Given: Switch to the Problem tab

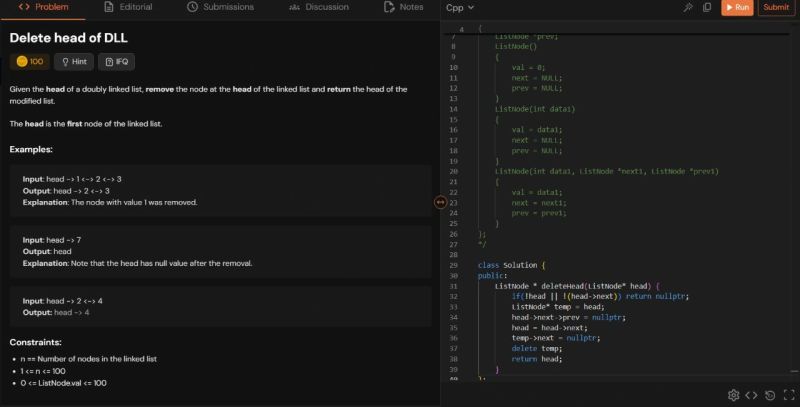Looking at the screenshot, I should (x=43, y=7).
